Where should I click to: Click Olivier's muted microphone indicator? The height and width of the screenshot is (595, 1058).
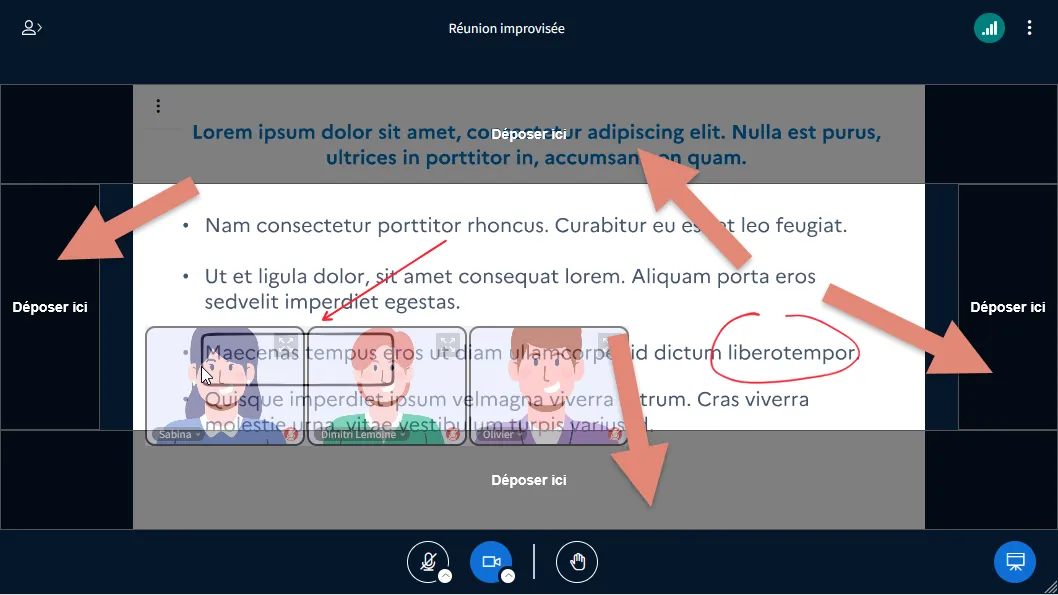click(615, 434)
